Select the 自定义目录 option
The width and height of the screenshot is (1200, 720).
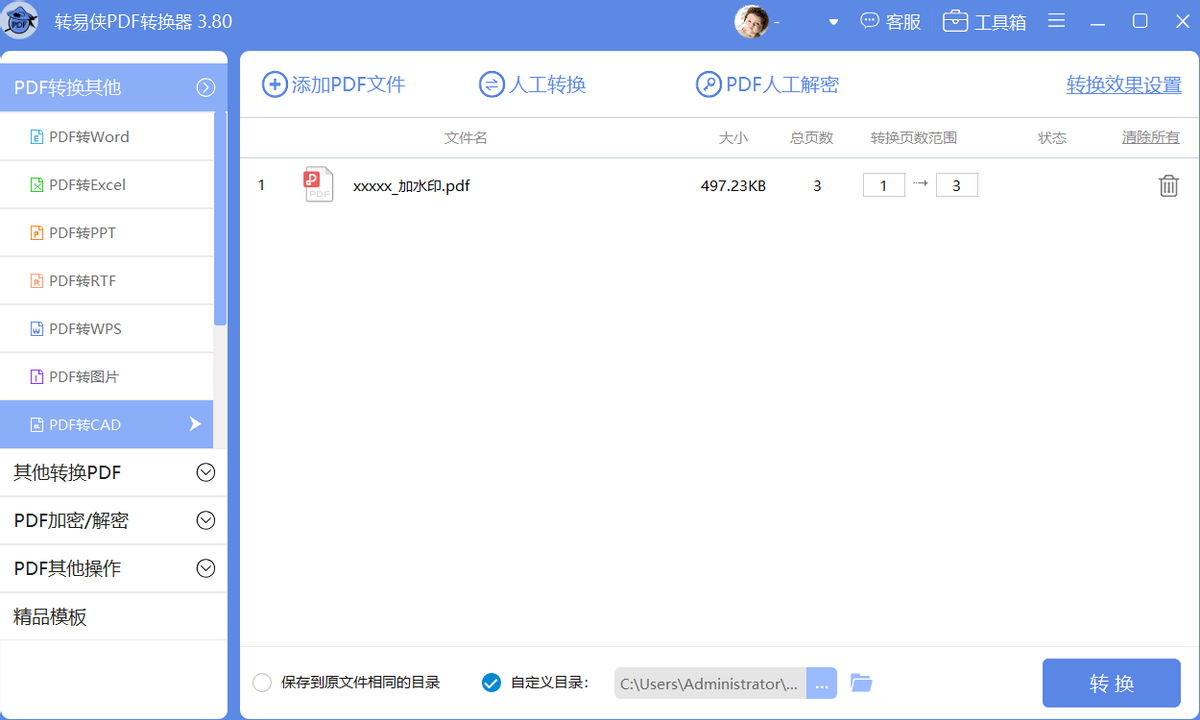491,683
